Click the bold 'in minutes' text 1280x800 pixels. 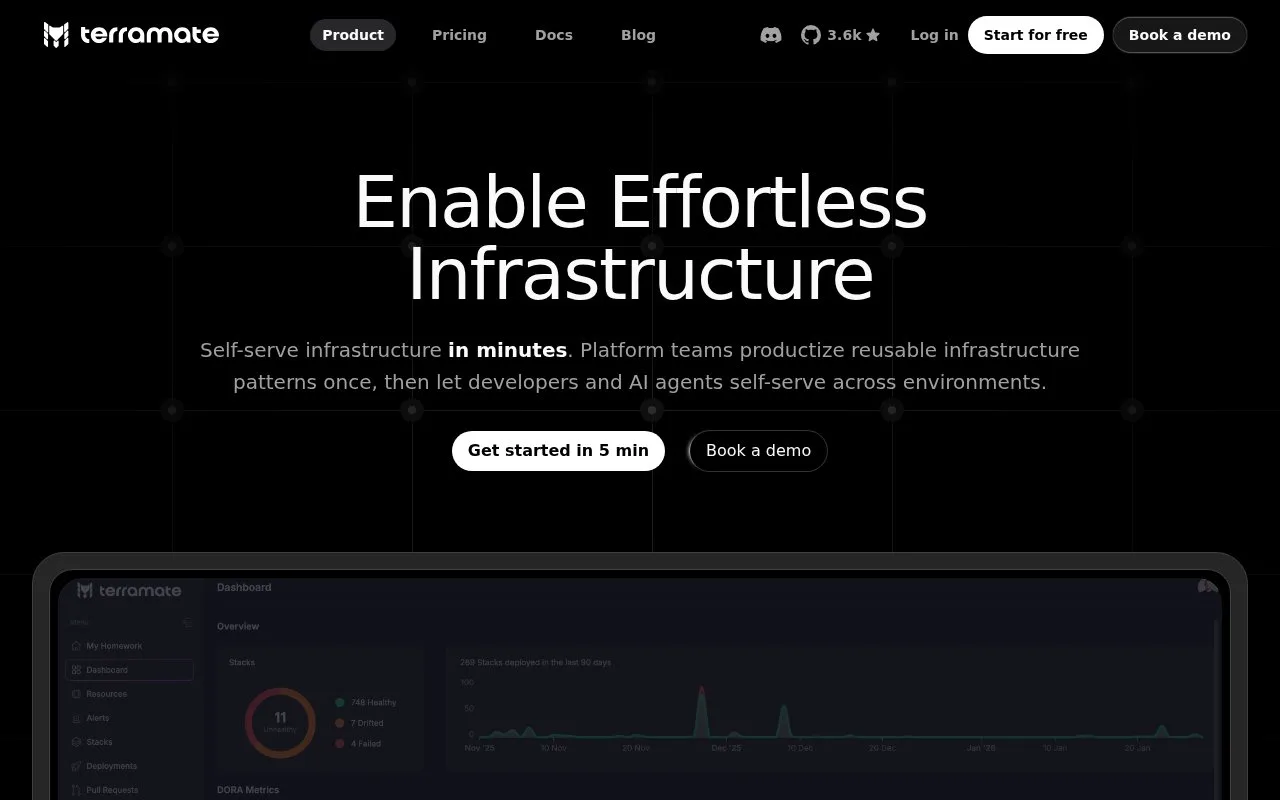point(508,351)
